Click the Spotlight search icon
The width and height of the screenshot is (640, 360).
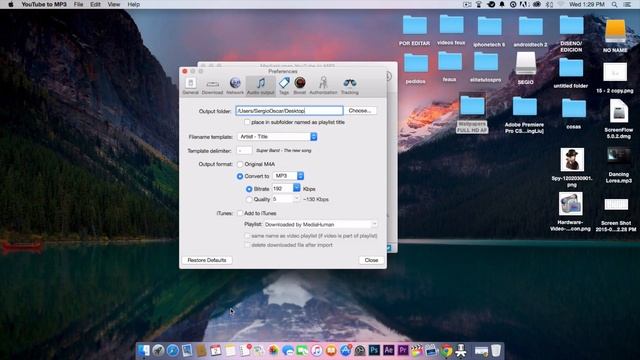pyautogui.click(x=614, y=4)
